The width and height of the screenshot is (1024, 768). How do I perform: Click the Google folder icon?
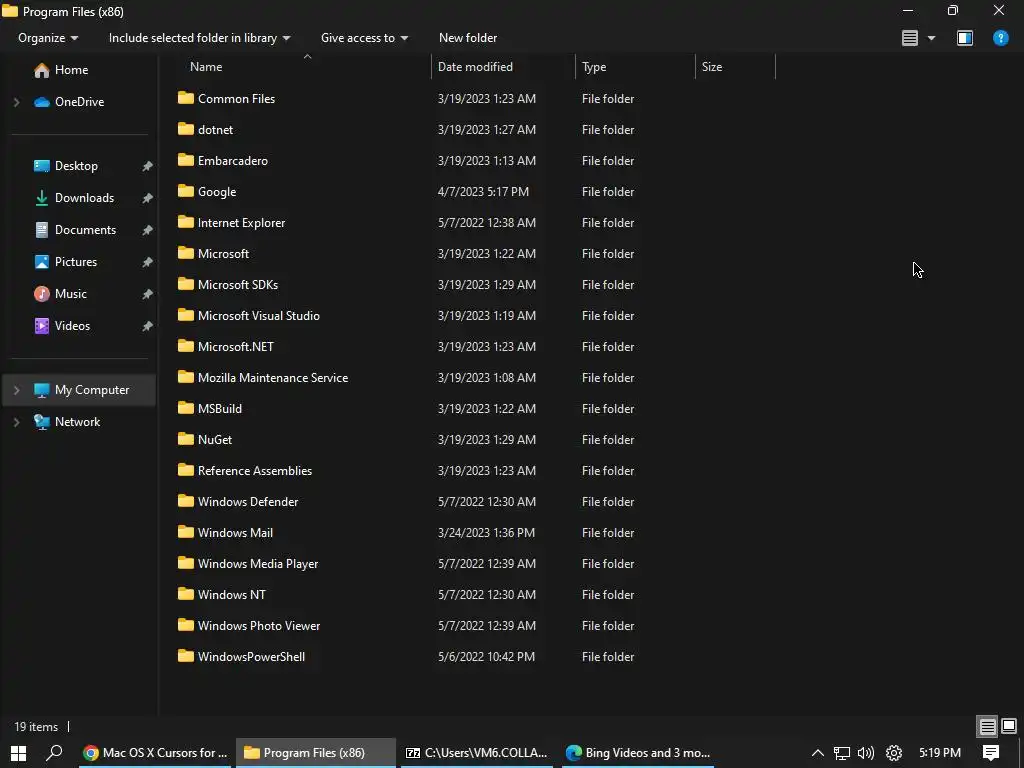click(x=185, y=191)
